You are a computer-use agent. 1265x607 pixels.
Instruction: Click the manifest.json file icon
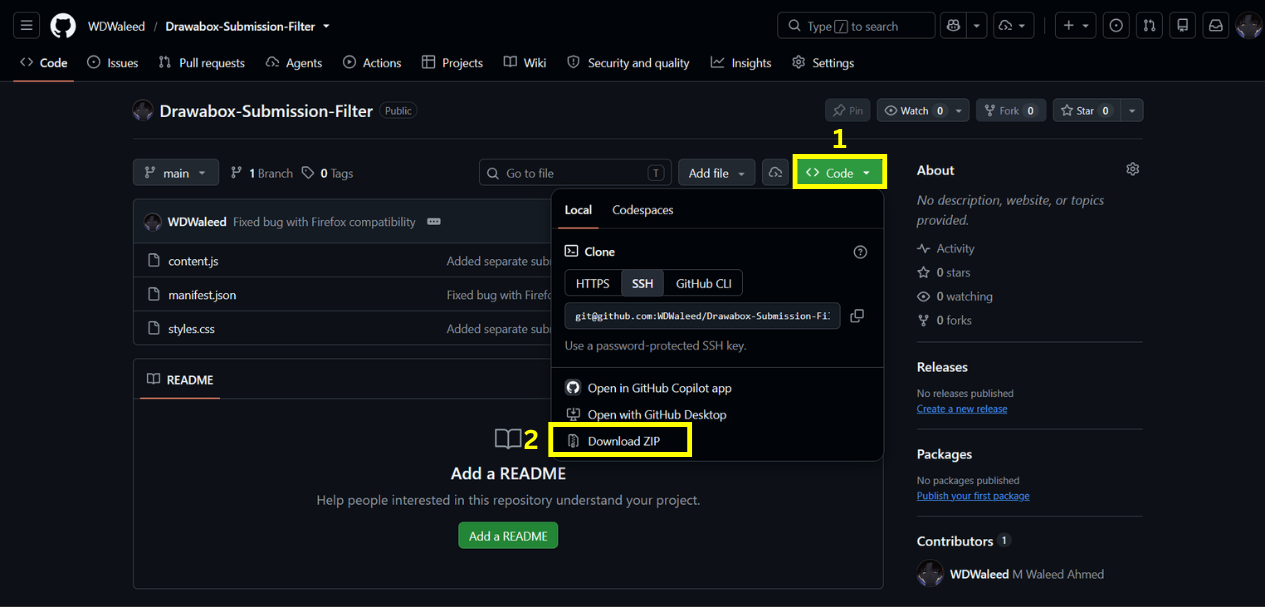[x=154, y=295]
